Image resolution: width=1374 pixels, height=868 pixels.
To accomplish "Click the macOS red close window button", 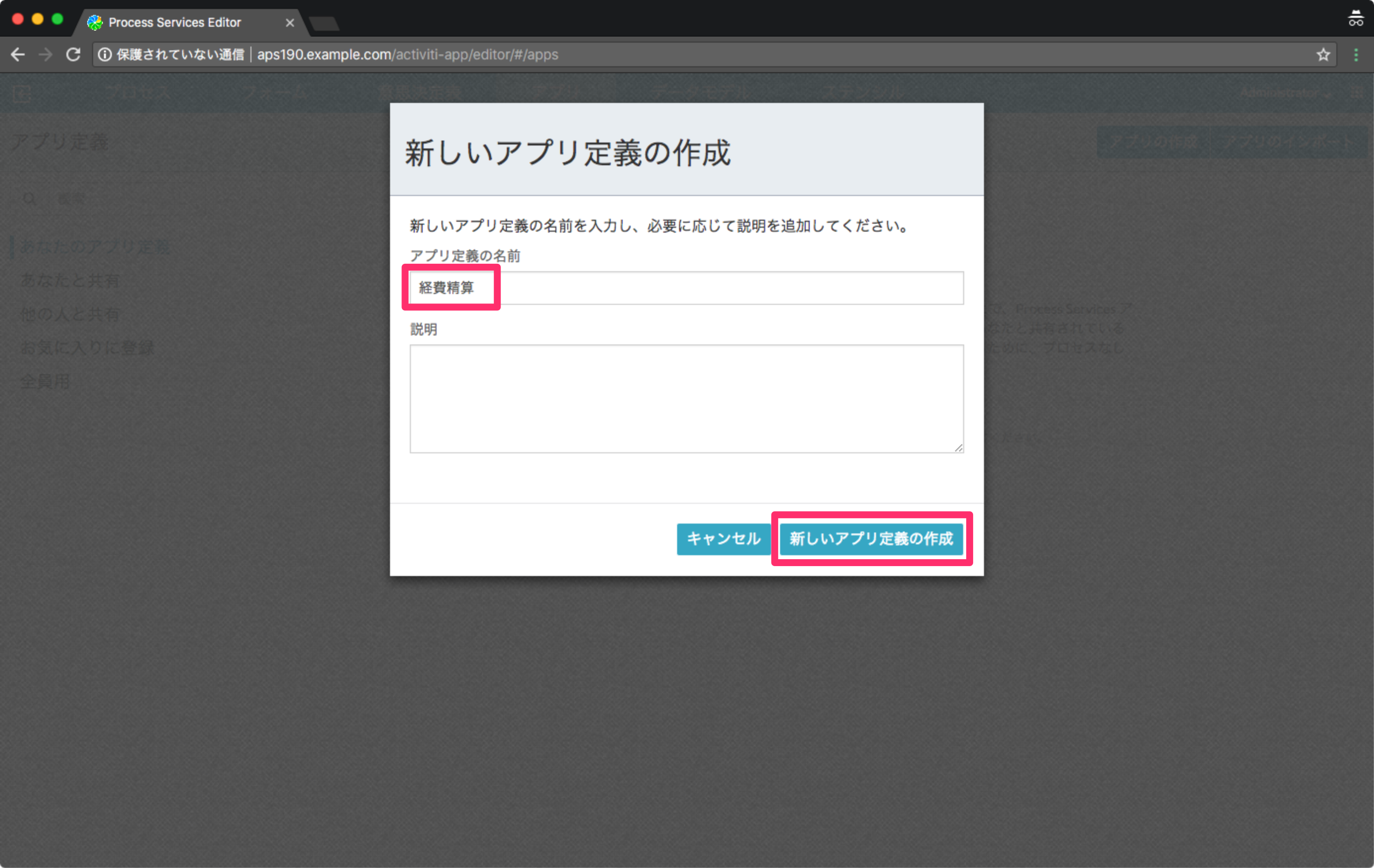I will tap(18, 19).
